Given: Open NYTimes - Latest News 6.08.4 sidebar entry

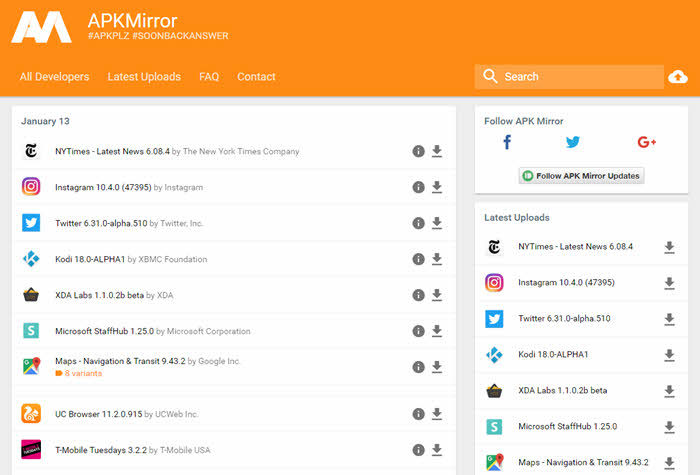Looking at the screenshot, I should (575, 246).
